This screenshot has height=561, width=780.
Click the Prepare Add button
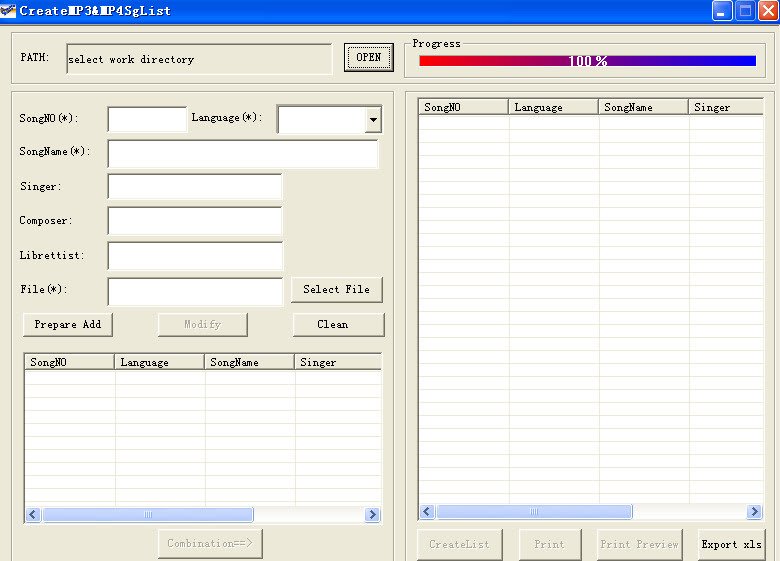[68, 325]
